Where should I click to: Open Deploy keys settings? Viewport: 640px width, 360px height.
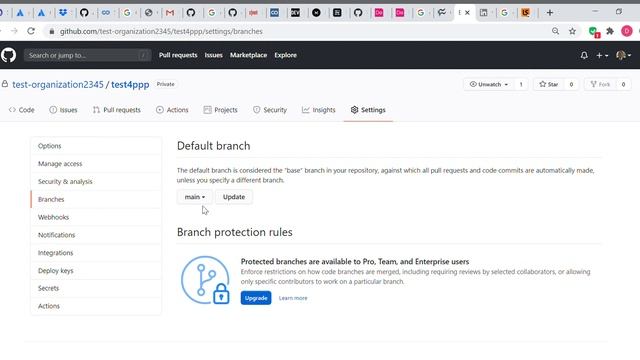click(96, 271)
